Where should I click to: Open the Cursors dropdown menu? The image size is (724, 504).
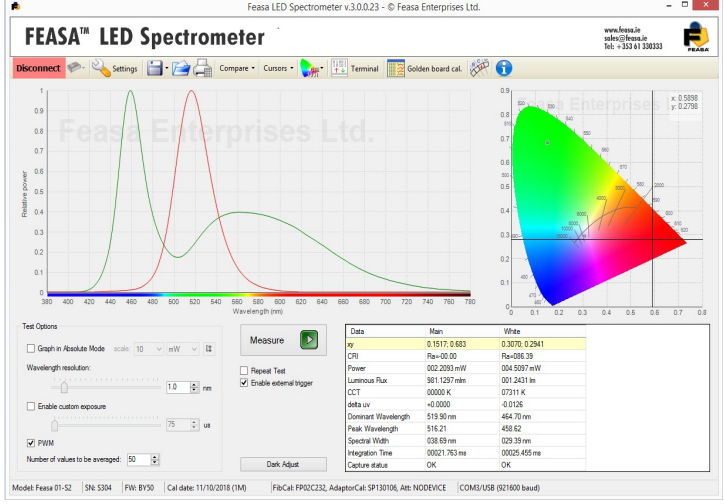point(278,68)
